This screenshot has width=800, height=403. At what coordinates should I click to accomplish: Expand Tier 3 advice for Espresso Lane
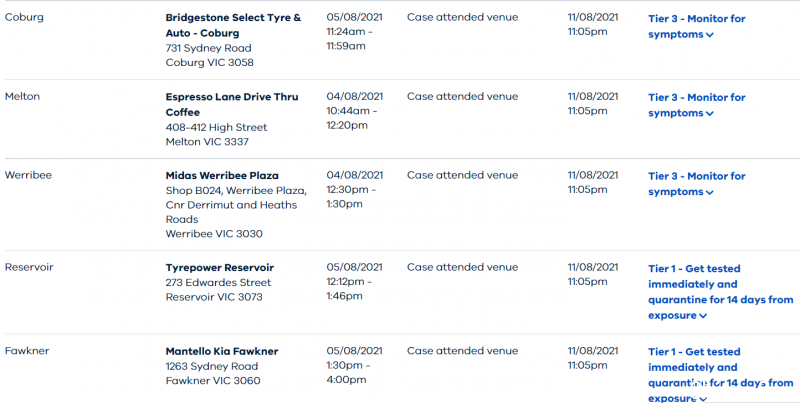click(x=696, y=105)
